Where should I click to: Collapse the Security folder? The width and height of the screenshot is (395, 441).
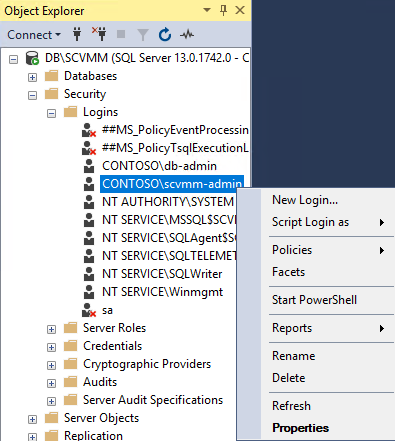[x=32, y=96]
